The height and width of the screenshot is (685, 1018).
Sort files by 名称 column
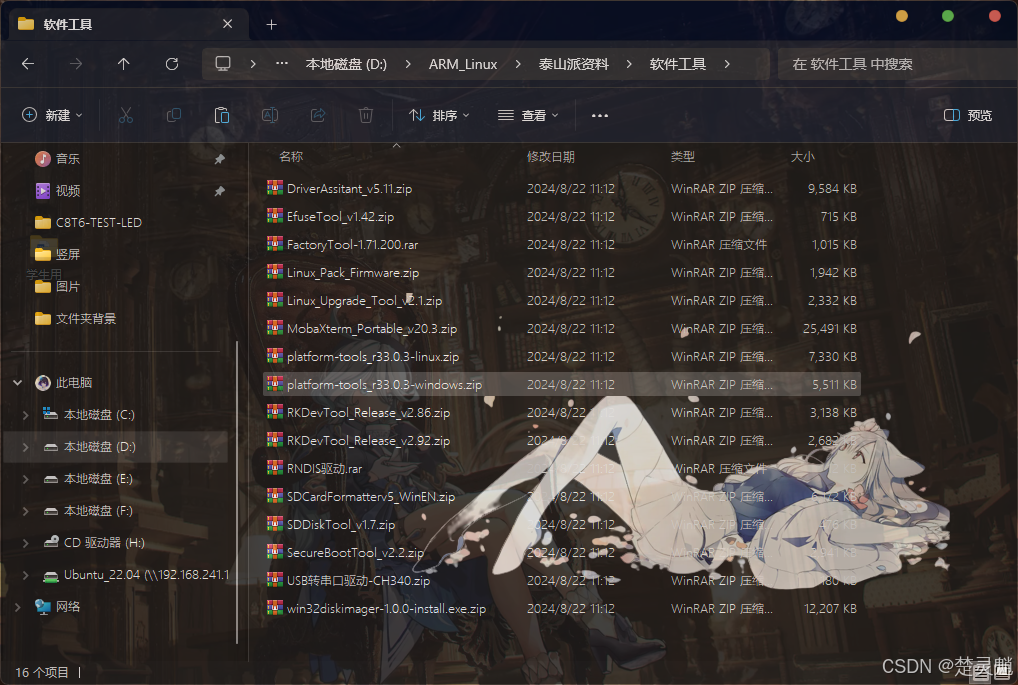coord(291,156)
